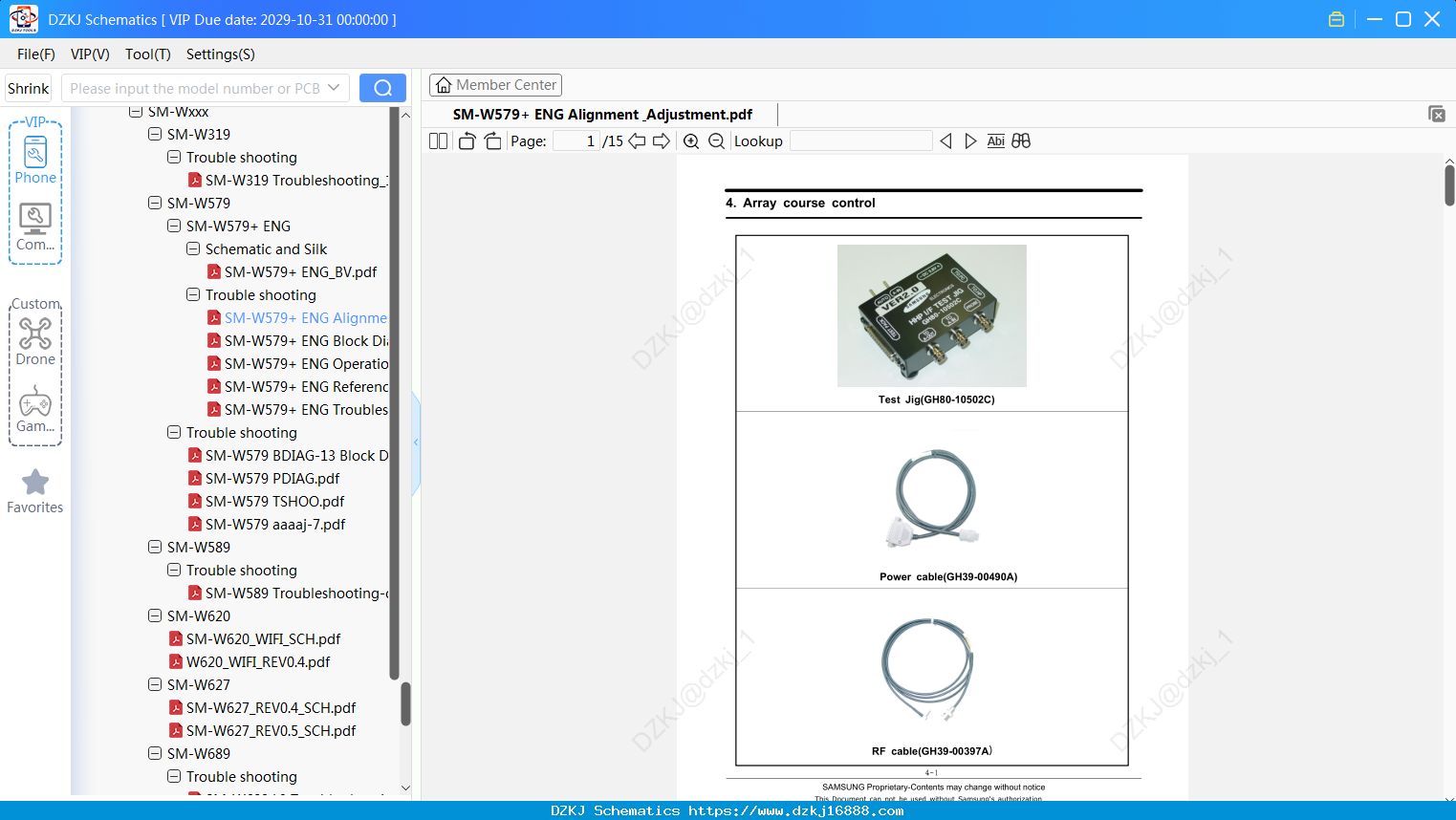Click the tree panel scroll-down arrow
Screen dimensions: 1456x820
[x=405, y=788]
